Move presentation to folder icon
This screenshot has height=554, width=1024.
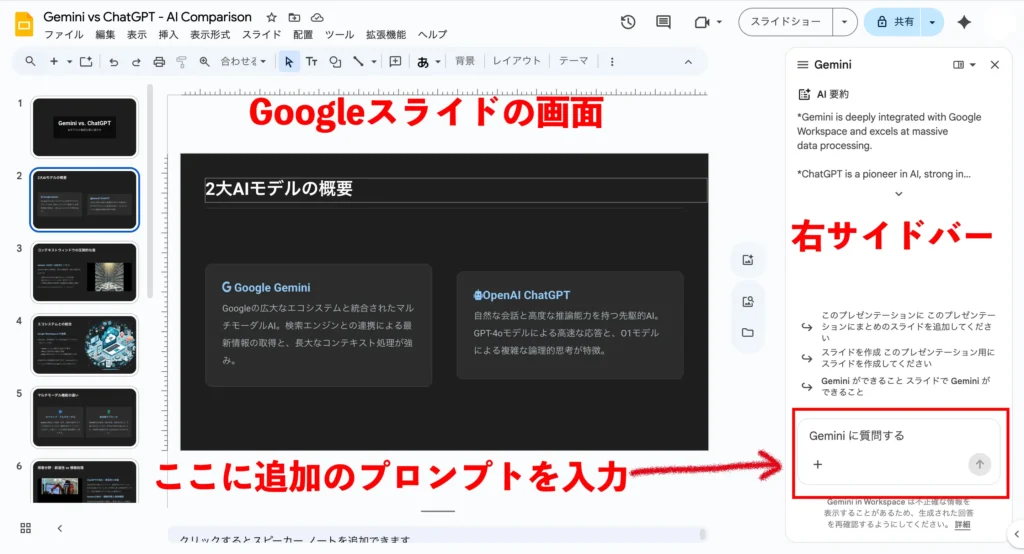[x=295, y=18]
